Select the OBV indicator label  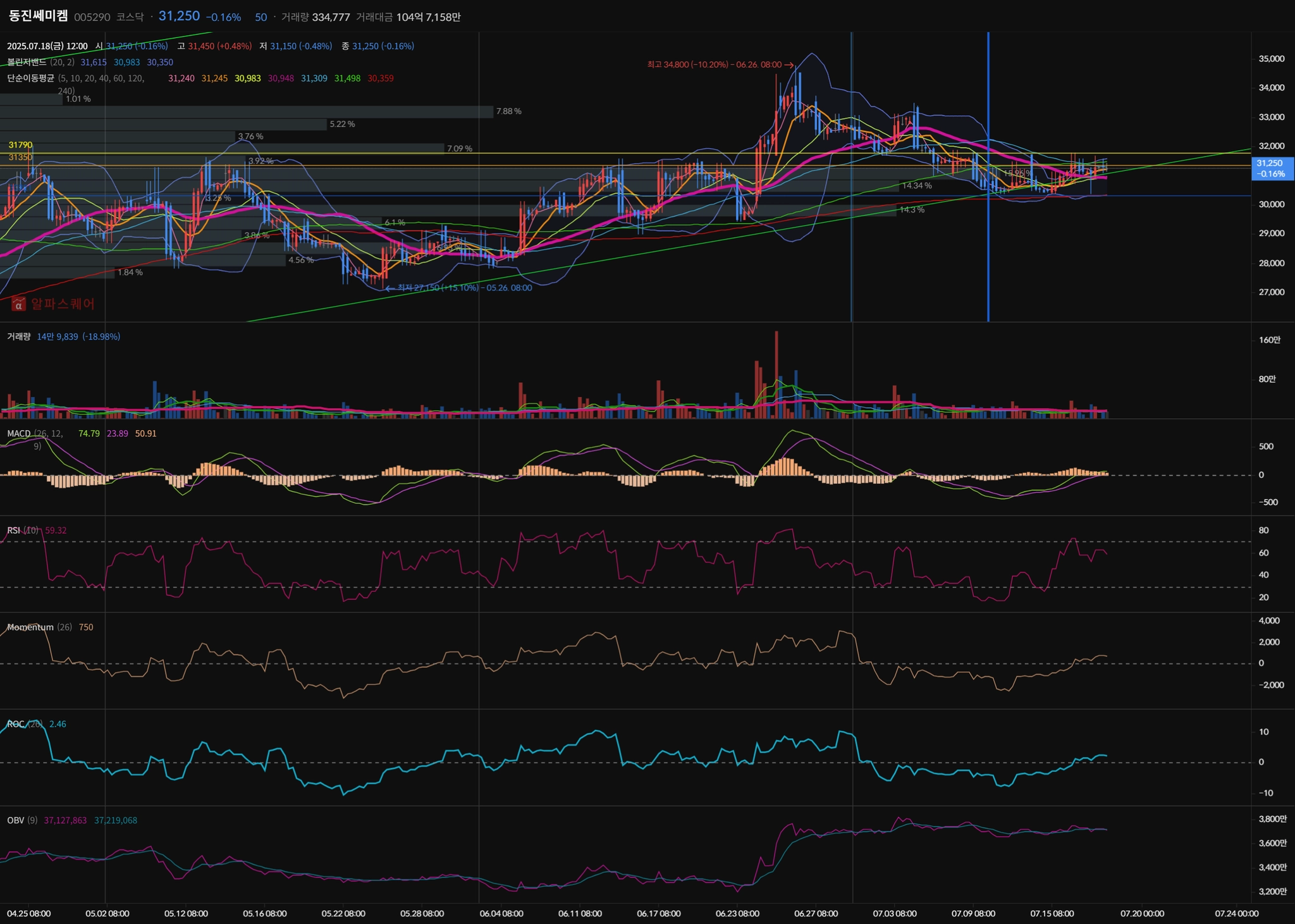15,820
